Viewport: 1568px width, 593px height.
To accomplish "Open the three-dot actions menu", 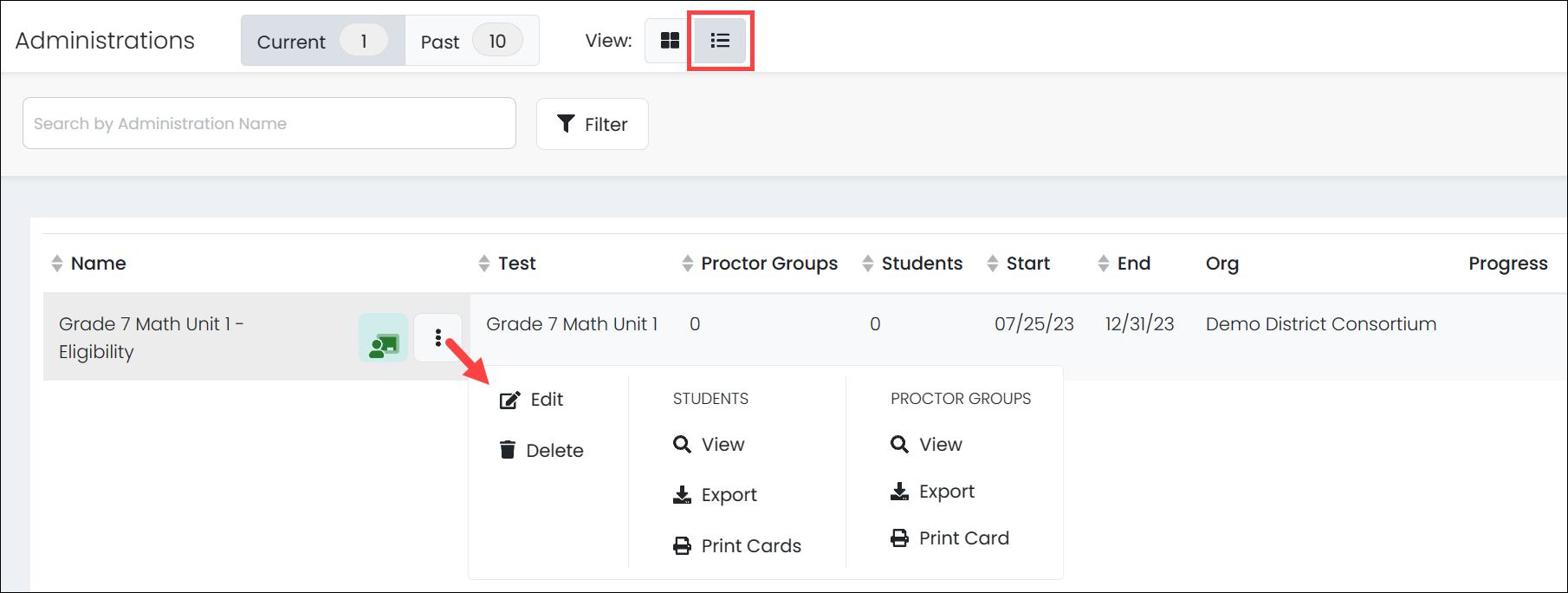I will pyautogui.click(x=438, y=338).
